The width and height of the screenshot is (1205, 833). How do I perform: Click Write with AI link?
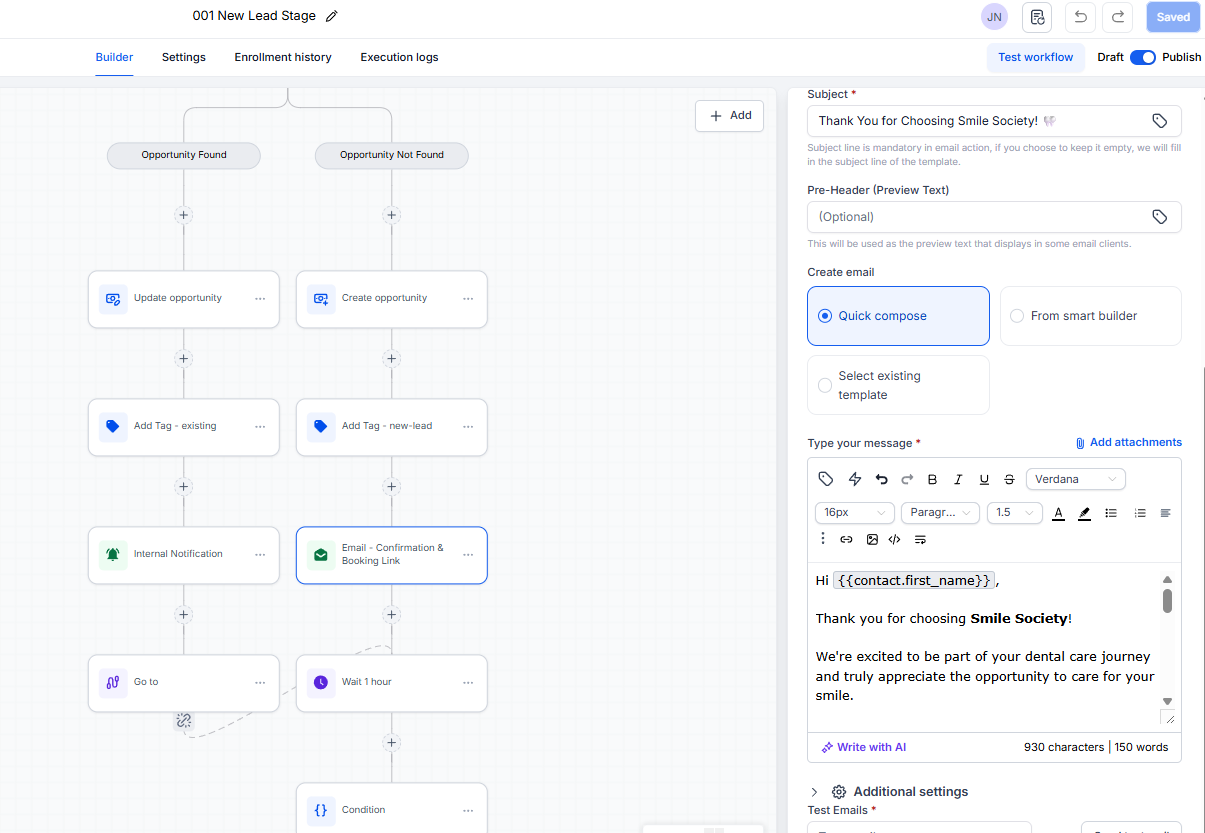(x=864, y=747)
